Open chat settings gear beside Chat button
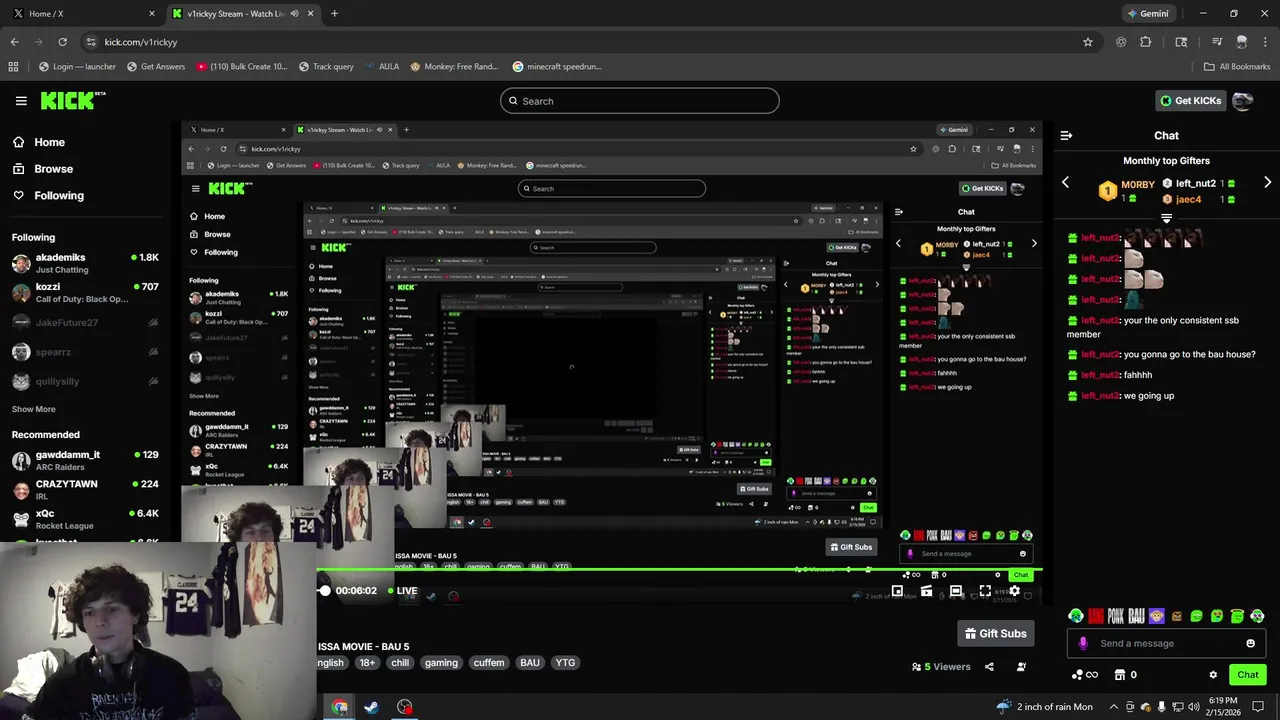Screen dimensions: 1280x720 [x=1213, y=675]
